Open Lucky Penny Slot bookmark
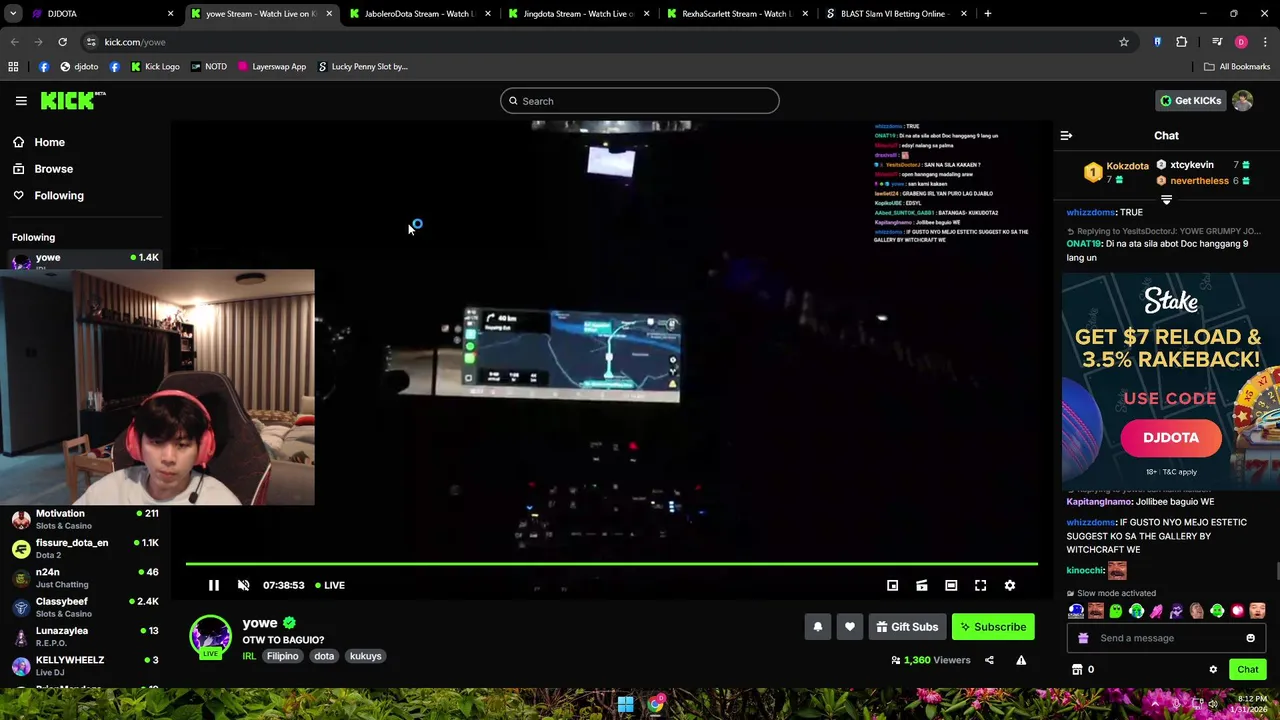The width and height of the screenshot is (1280, 720). click(x=362, y=67)
